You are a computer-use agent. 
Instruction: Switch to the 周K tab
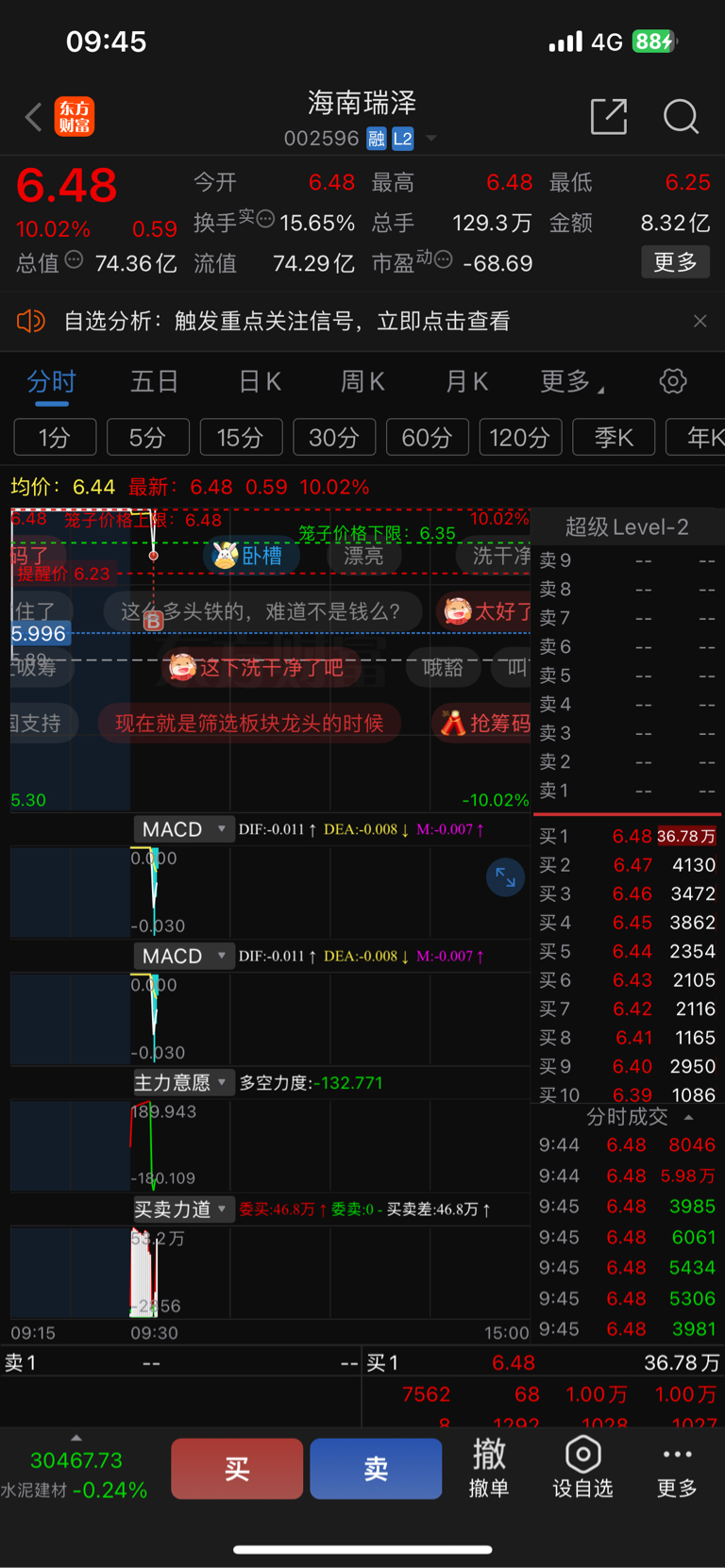point(362,382)
